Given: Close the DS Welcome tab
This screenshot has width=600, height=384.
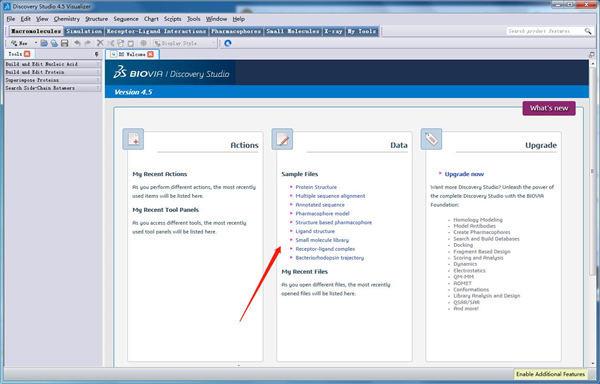Looking at the screenshot, I should pyautogui.click(x=151, y=54).
